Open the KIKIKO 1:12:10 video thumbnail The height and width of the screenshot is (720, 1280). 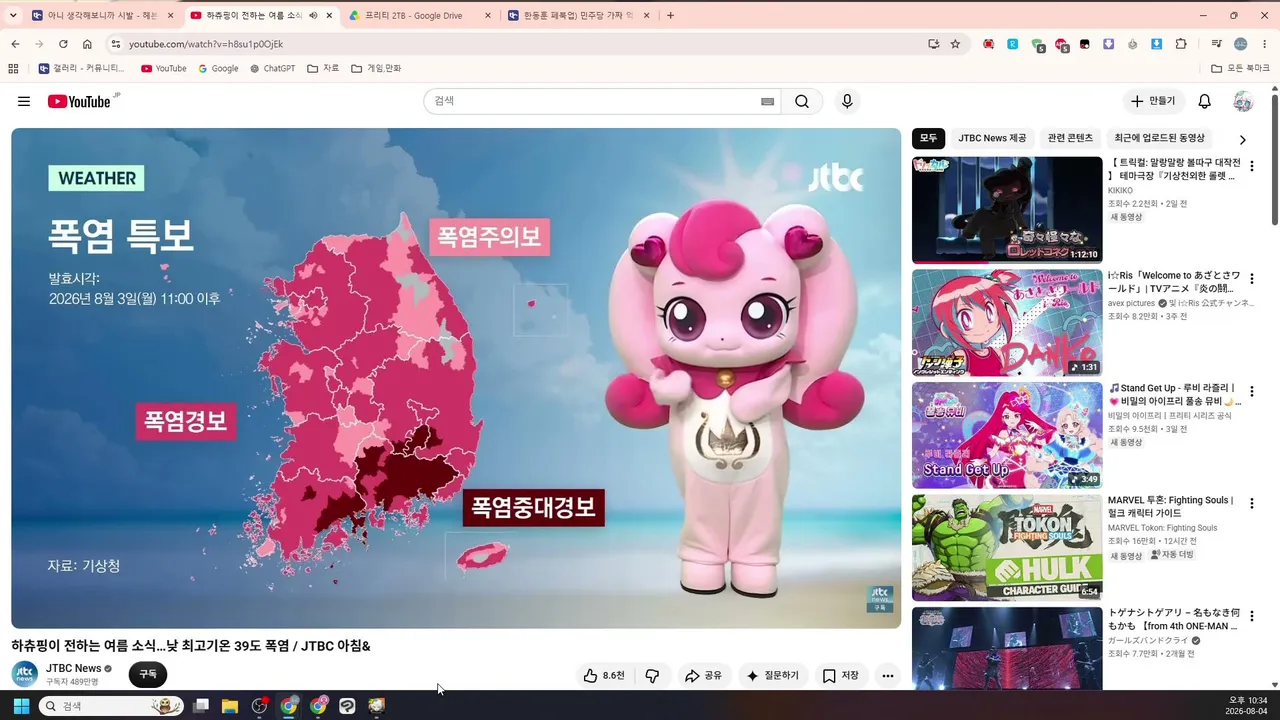(x=1007, y=210)
